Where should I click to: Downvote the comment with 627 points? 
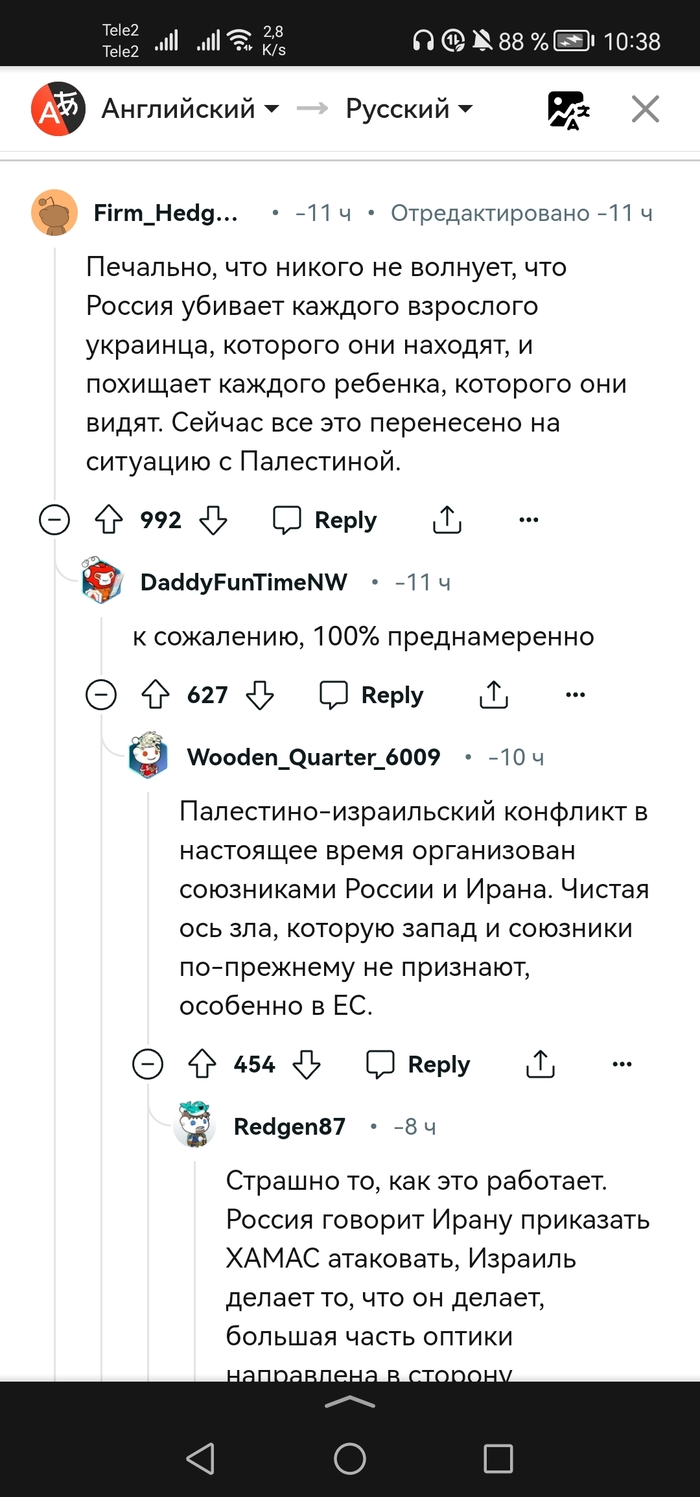(x=260, y=695)
